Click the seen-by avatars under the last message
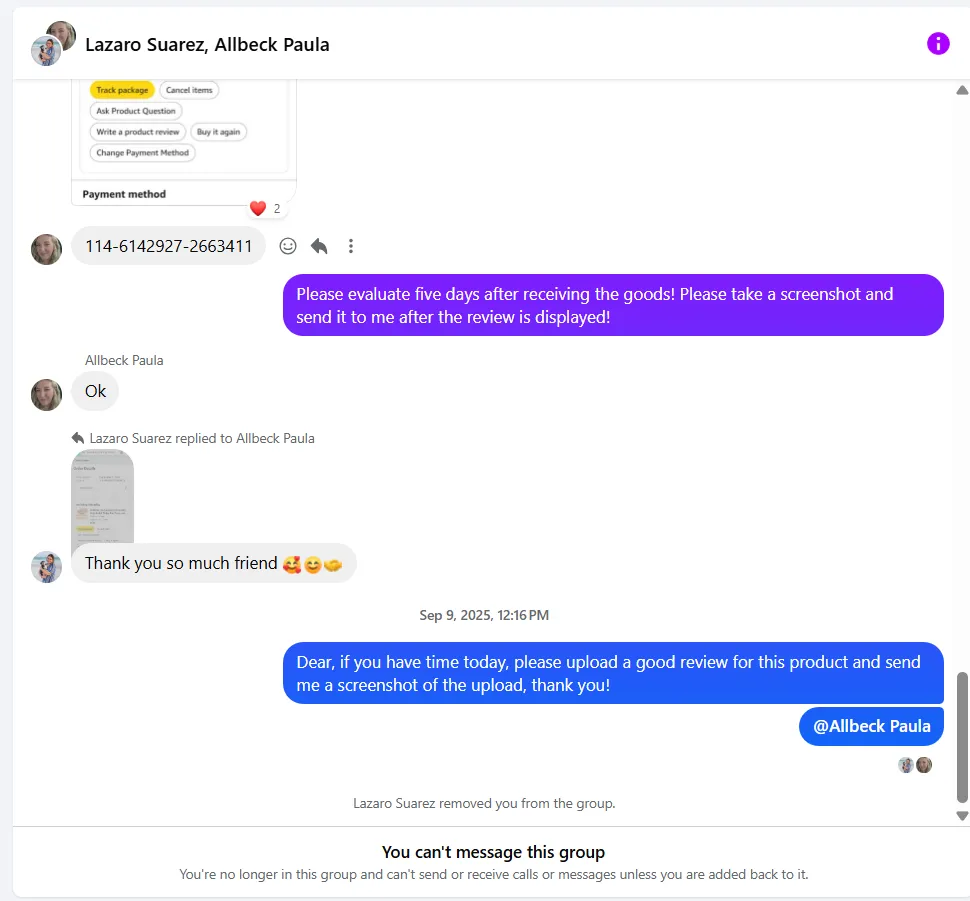970x901 pixels. [915, 765]
